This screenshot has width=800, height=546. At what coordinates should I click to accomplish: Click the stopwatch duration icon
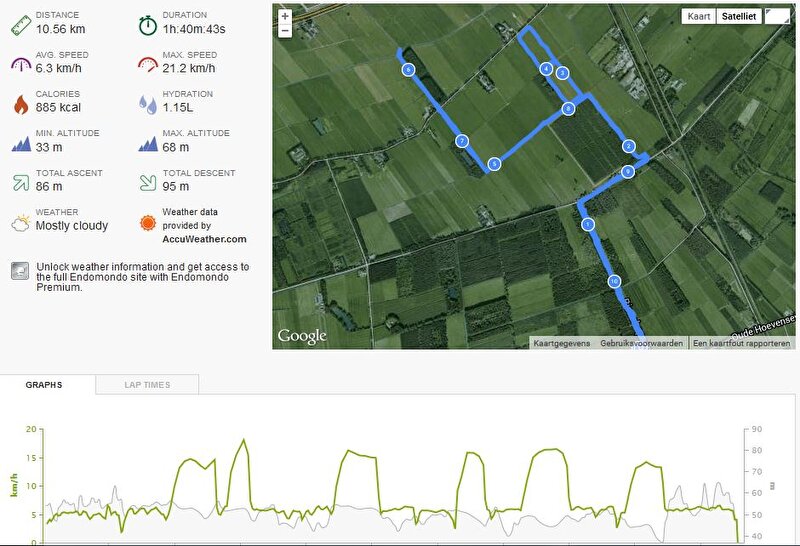[148, 25]
